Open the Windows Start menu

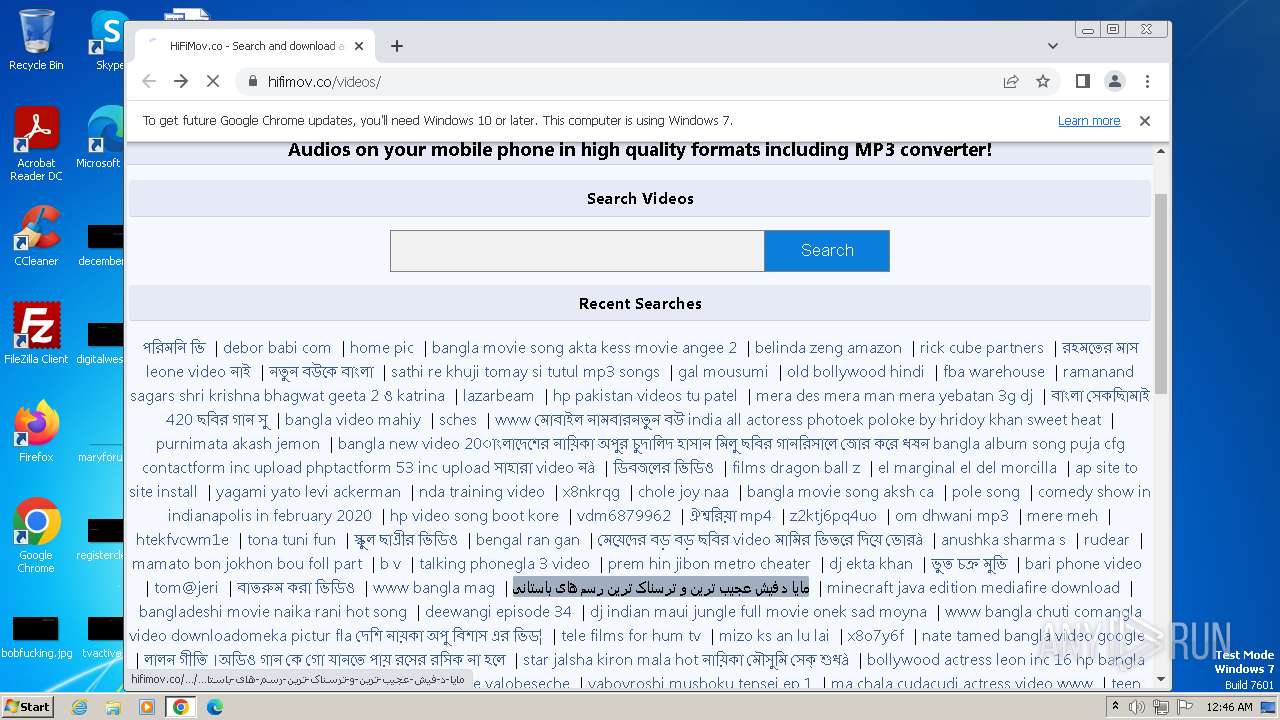pos(27,706)
